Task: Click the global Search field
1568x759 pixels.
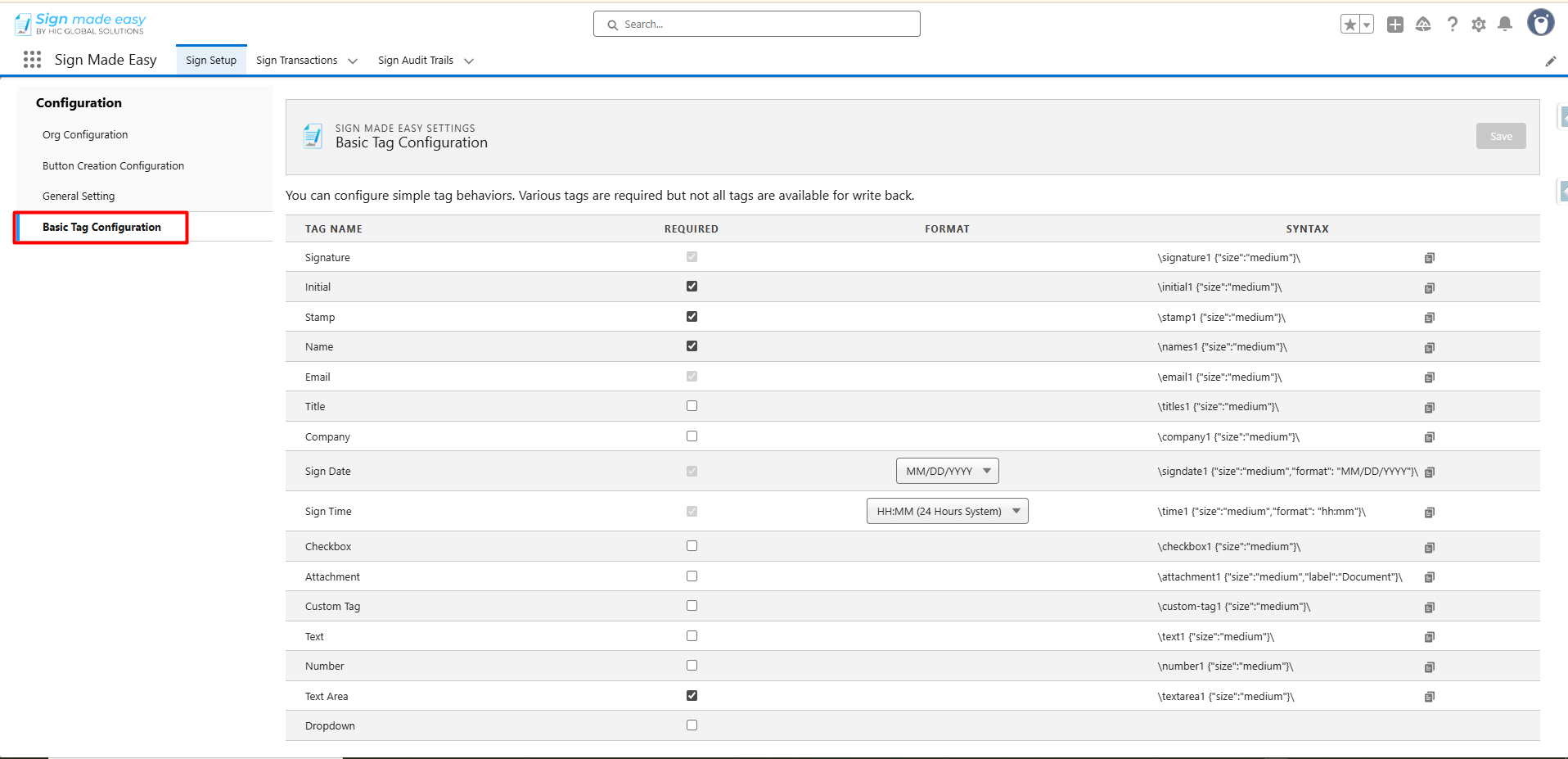Action: point(756,25)
